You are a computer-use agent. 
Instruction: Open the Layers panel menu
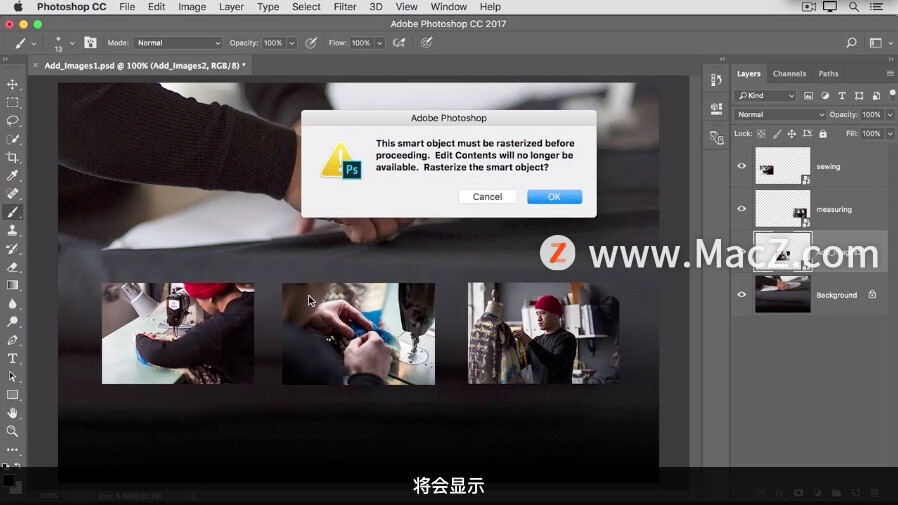click(x=890, y=73)
